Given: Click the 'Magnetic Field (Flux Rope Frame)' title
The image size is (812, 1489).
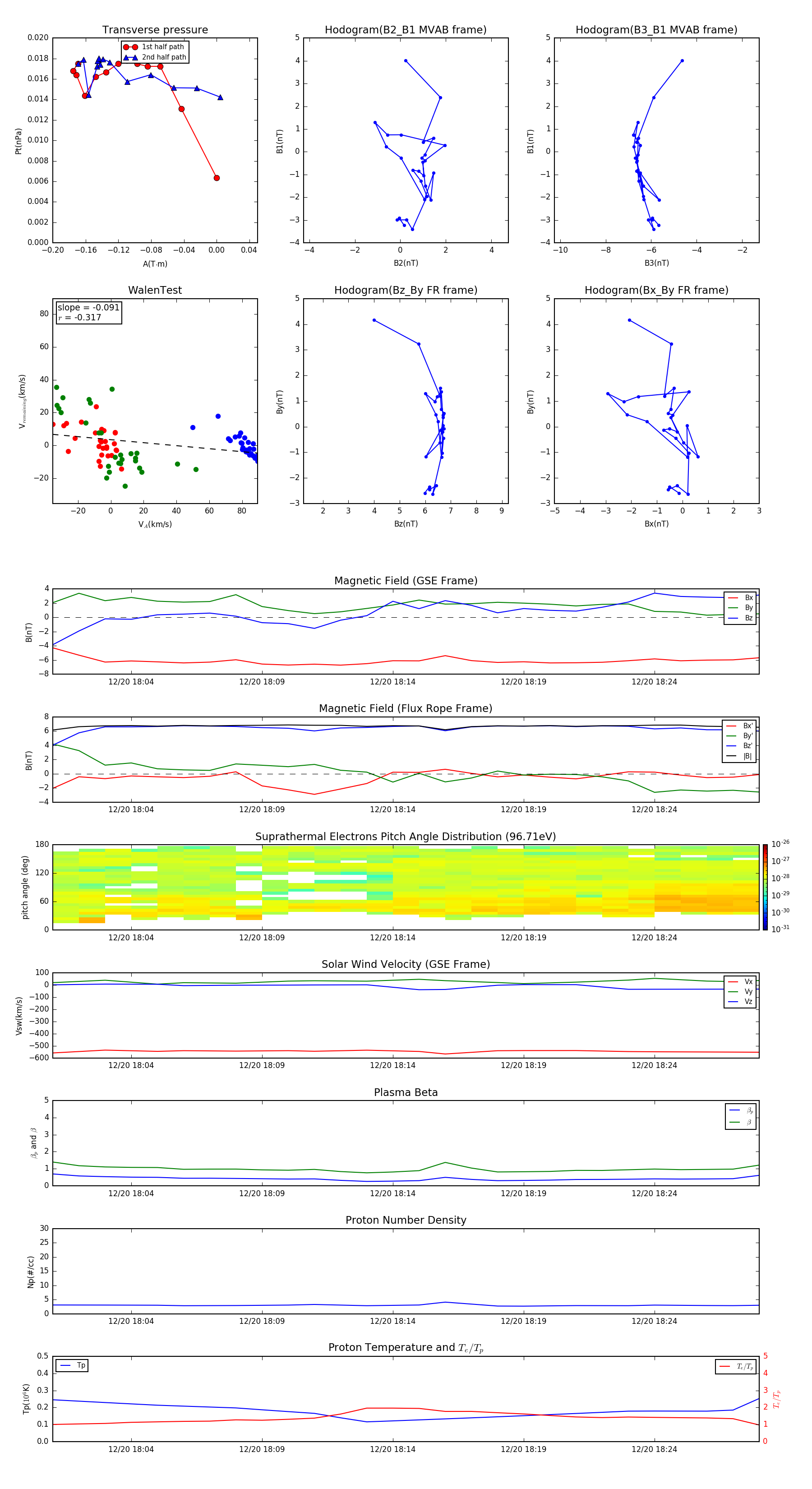Looking at the screenshot, I should [406, 708].
